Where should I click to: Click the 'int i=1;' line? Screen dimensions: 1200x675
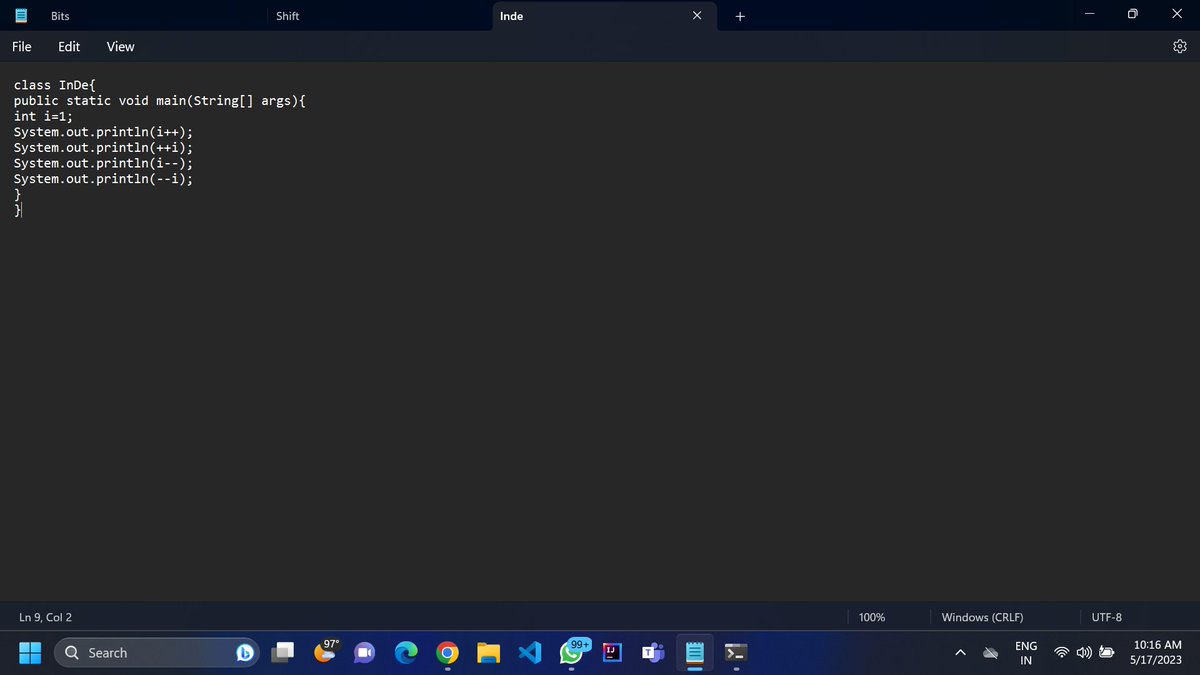click(x=43, y=116)
